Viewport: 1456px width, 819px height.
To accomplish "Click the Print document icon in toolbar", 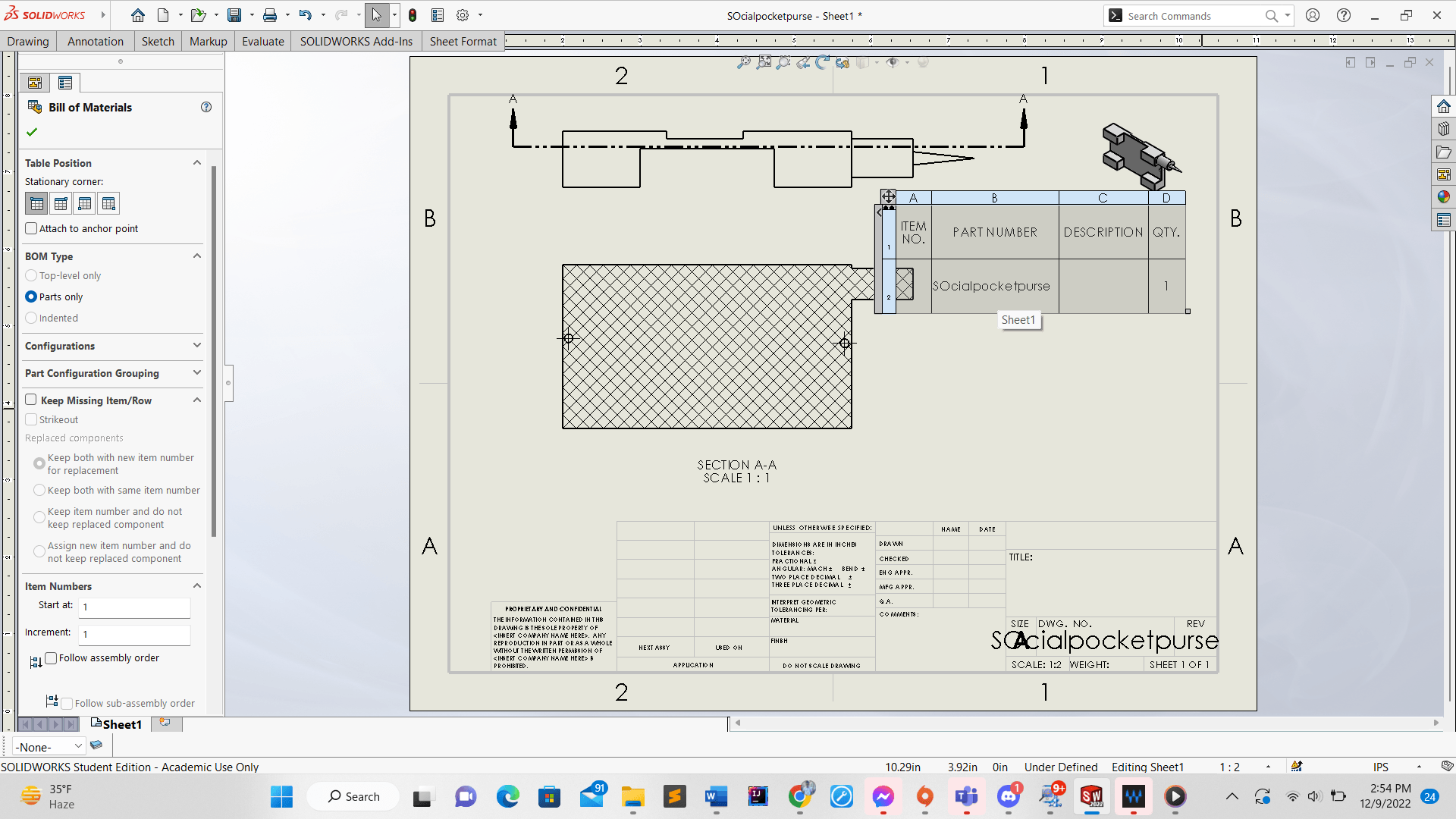I will coord(268,15).
